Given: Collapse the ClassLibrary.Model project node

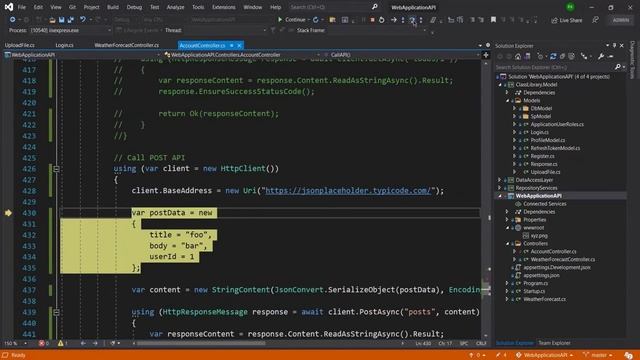Looking at the screenshot, I should click(500, 84).
